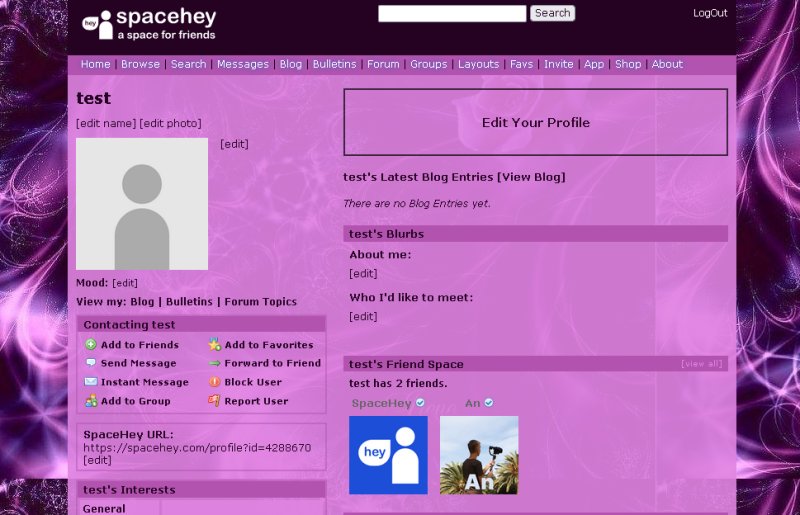Click the Report User flag icon

tap(214, 401)
